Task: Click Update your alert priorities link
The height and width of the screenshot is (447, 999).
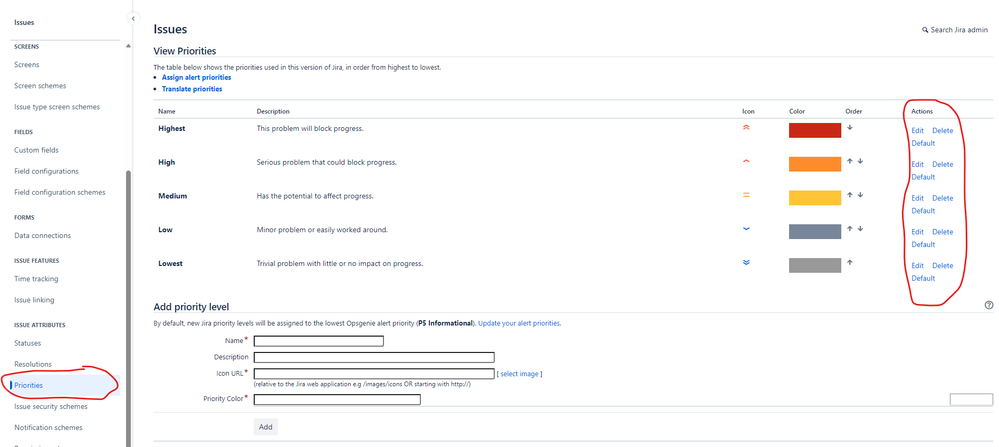Action: (519, 323)
